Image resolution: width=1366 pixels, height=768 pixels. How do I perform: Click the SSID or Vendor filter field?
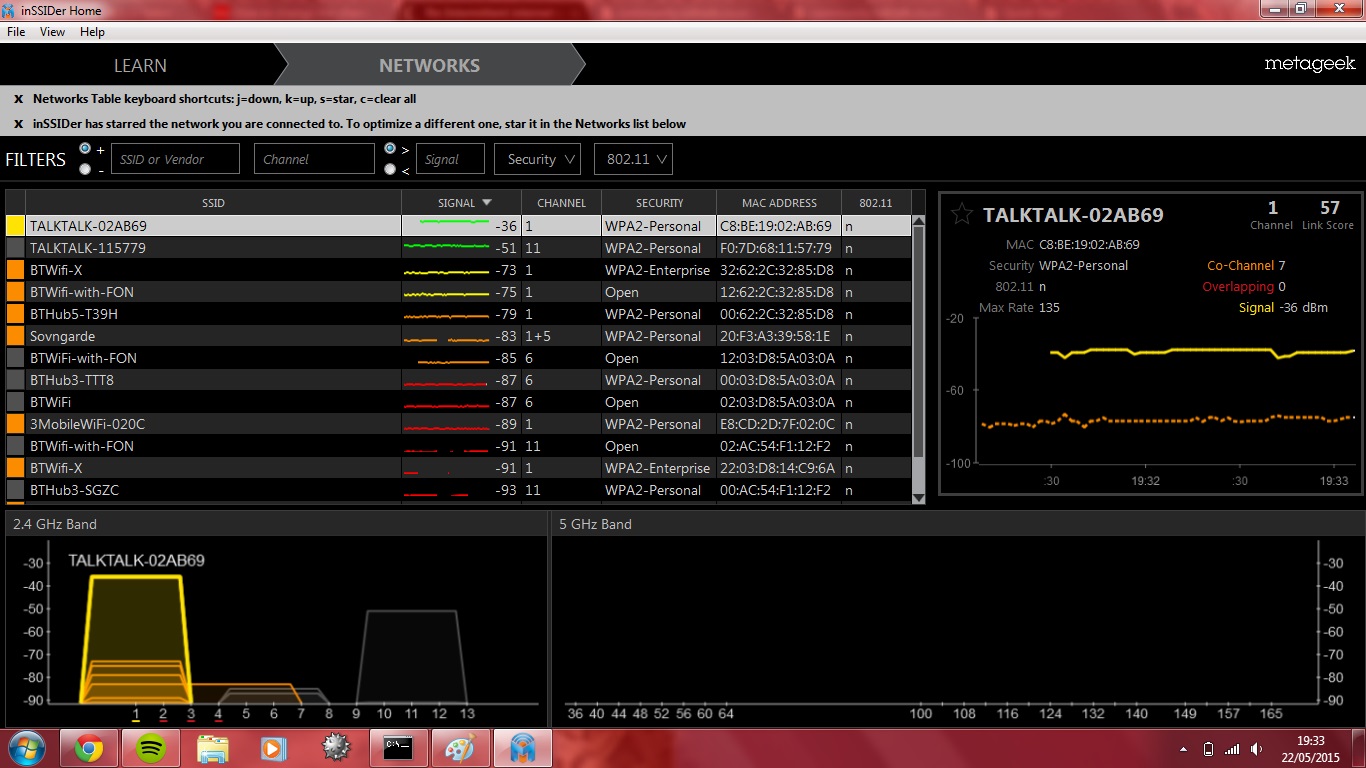pos(175,159)
